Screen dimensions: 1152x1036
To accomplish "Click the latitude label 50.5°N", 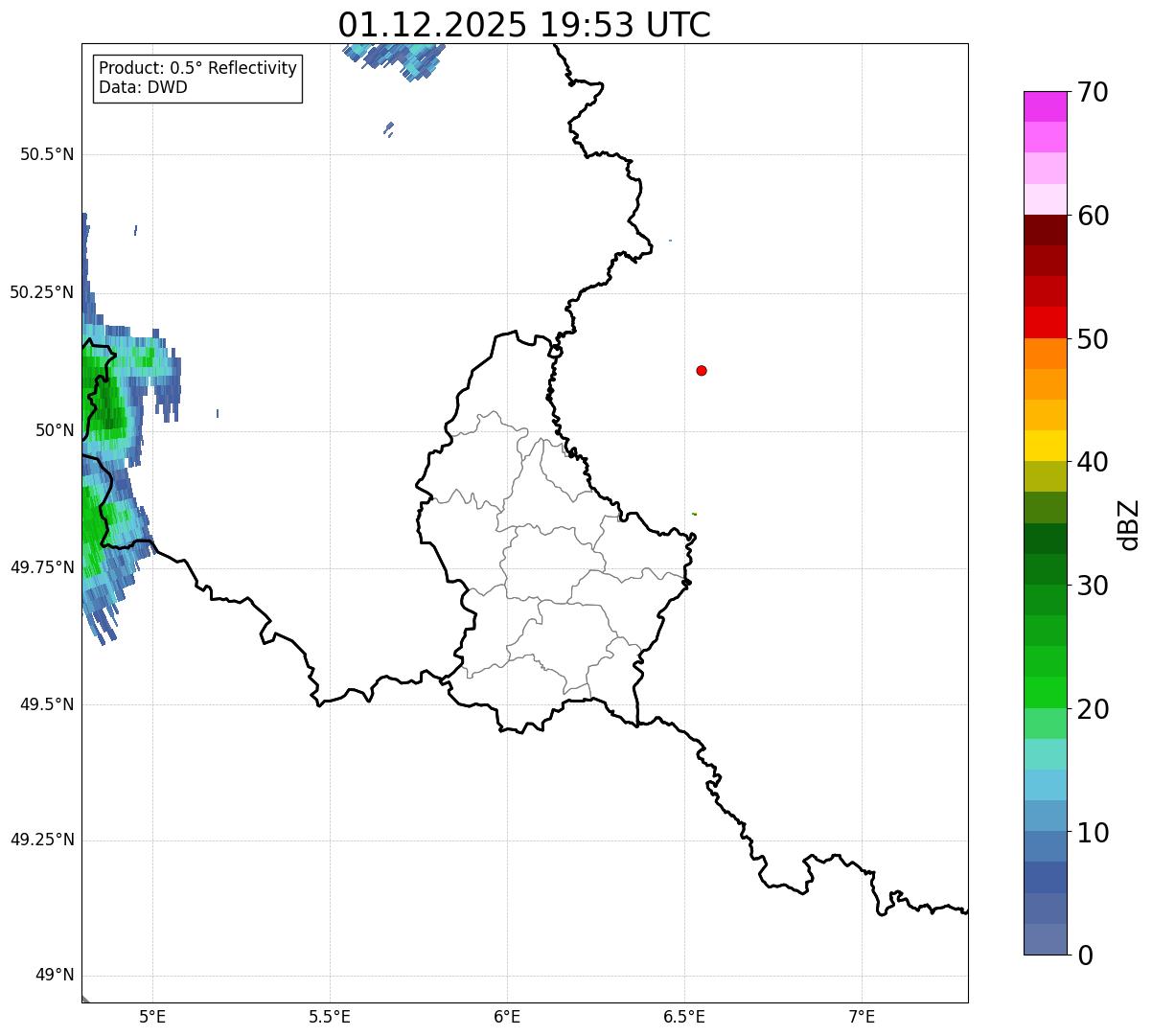I will tap(47, 154).
